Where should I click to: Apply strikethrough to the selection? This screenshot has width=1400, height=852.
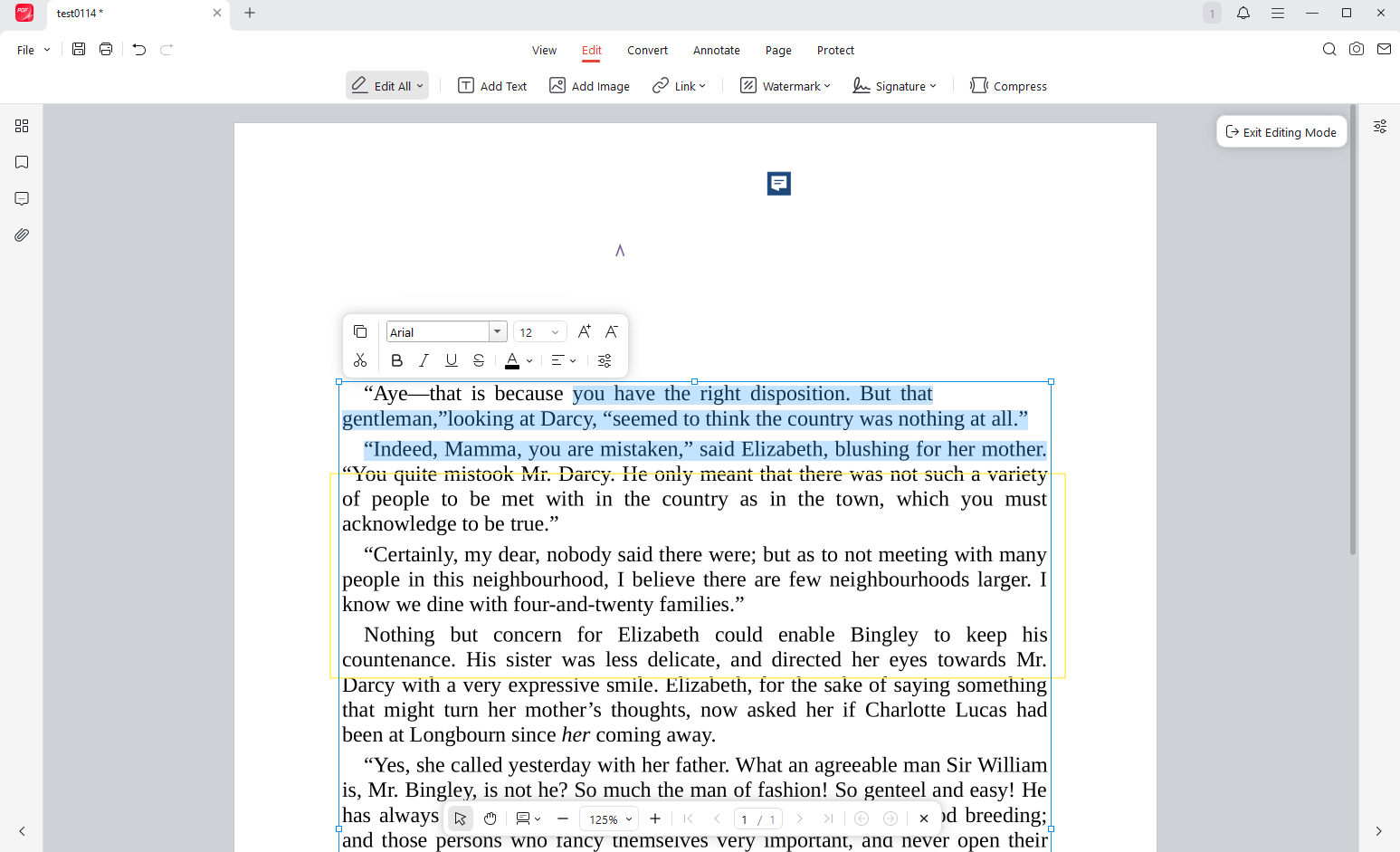[478, 359]
